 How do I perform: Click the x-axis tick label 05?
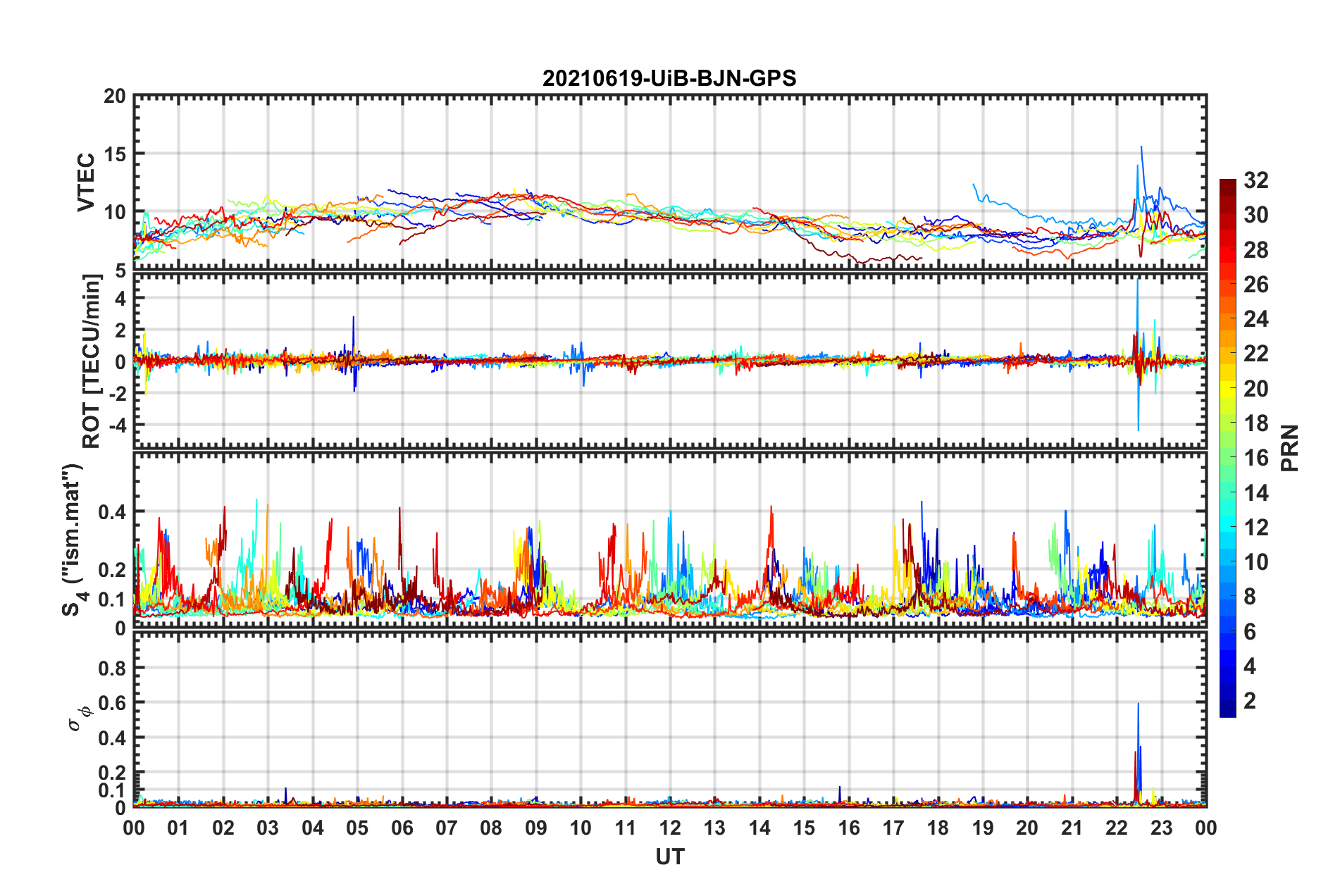[x=357, y=828]
